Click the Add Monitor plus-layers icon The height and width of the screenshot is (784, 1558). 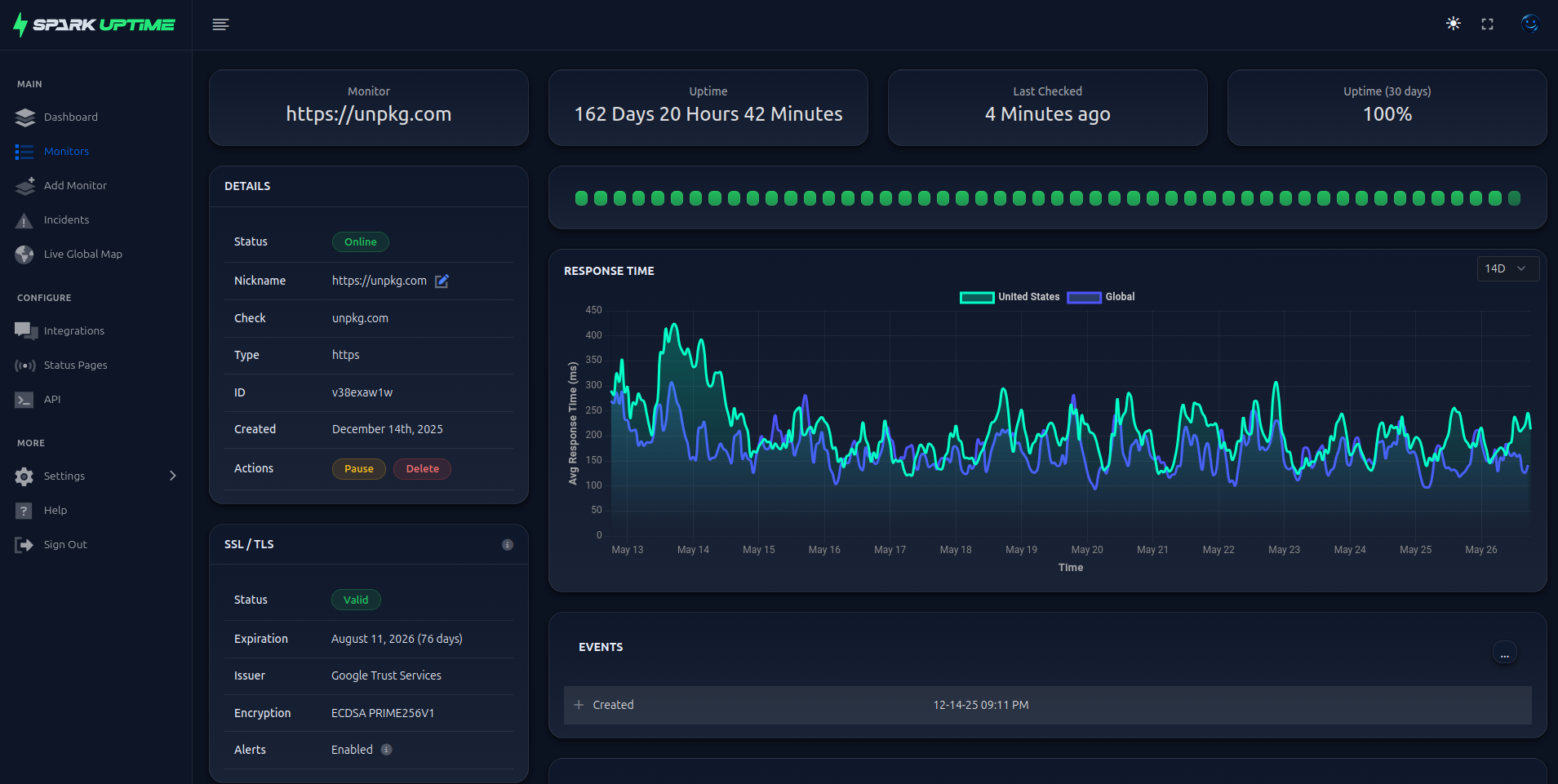24,186
